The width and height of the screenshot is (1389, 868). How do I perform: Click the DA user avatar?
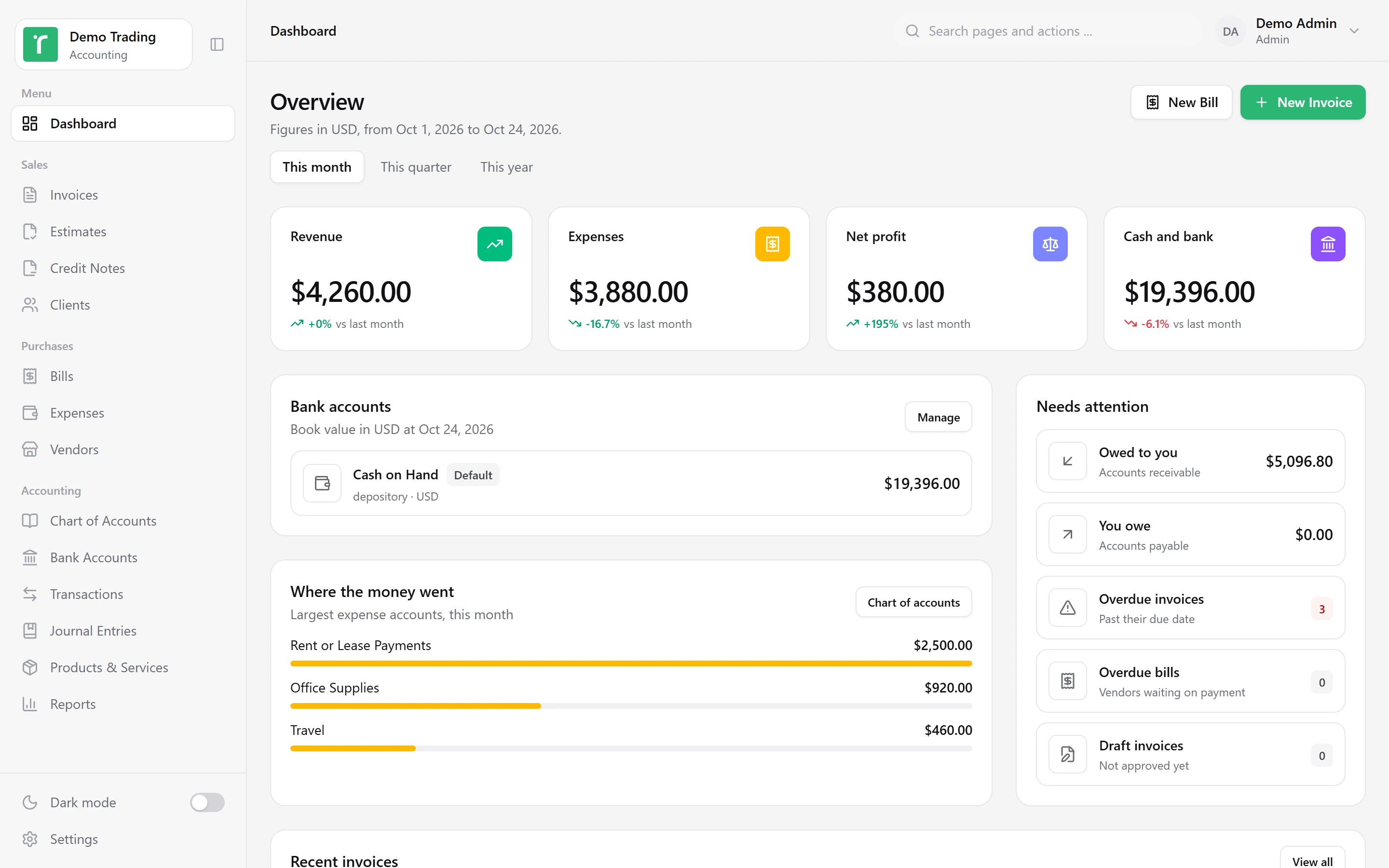pos(1230,31)
